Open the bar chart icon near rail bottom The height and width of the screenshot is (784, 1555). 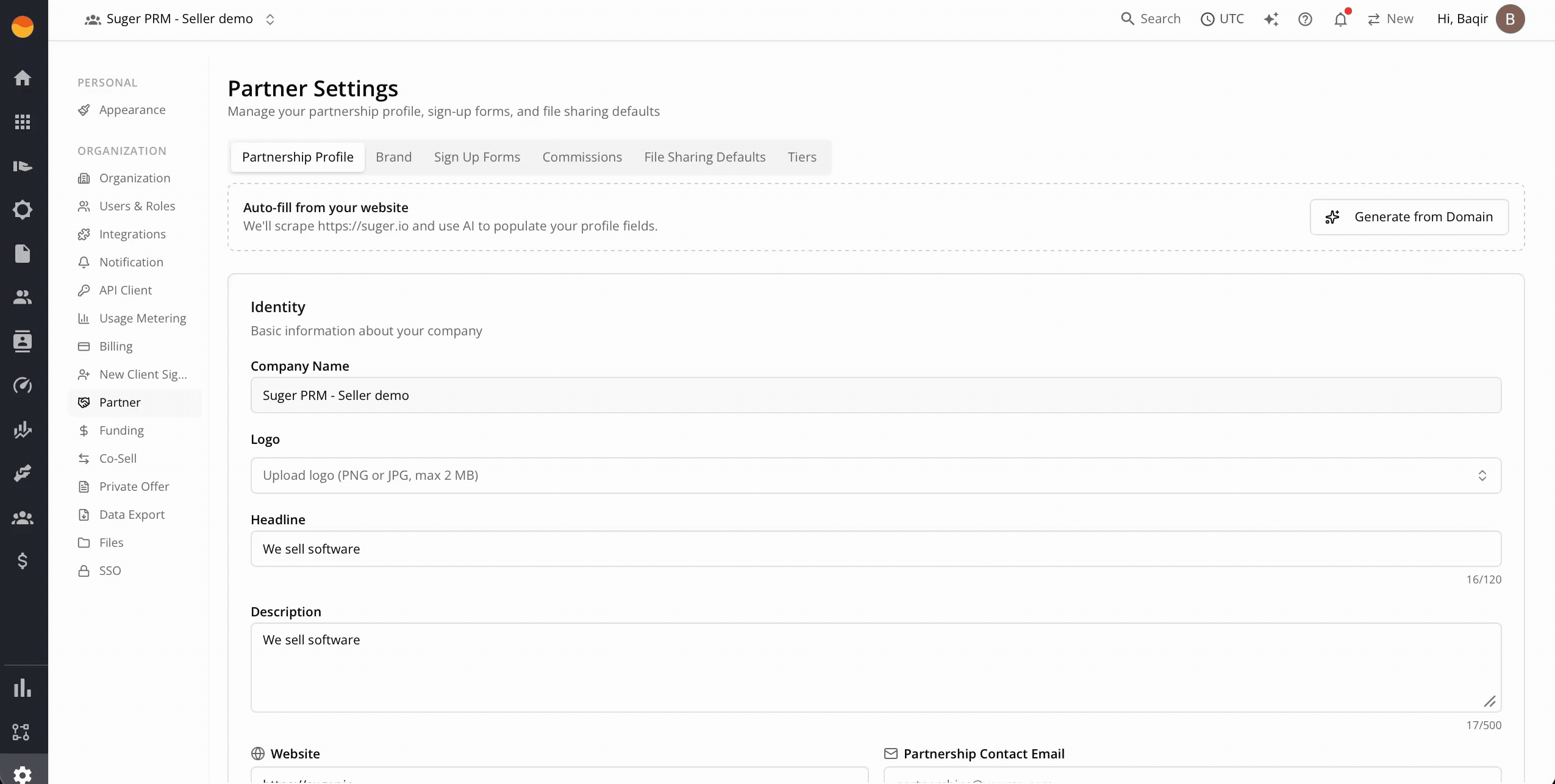(23, 688)
